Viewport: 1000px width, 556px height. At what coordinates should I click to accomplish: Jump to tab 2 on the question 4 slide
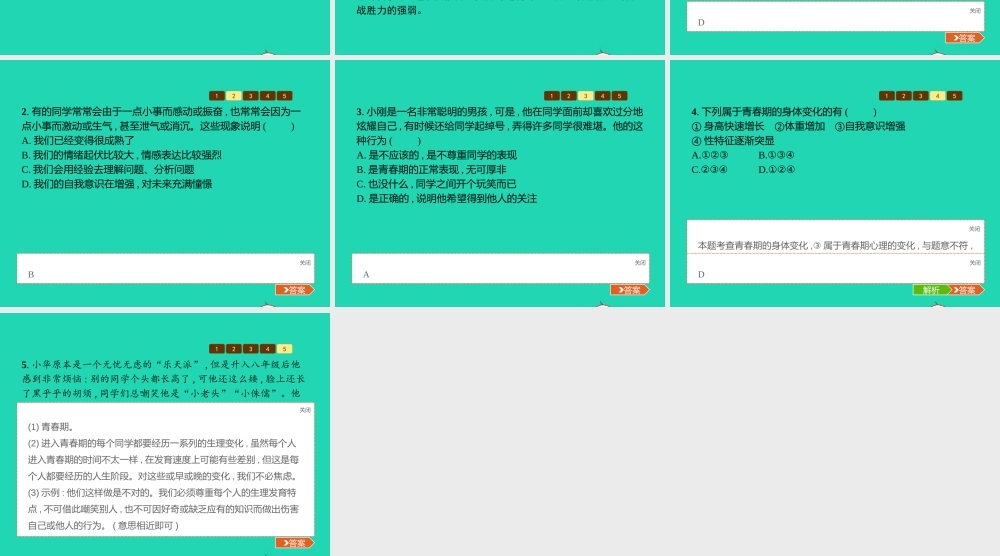tap(903, 96)
